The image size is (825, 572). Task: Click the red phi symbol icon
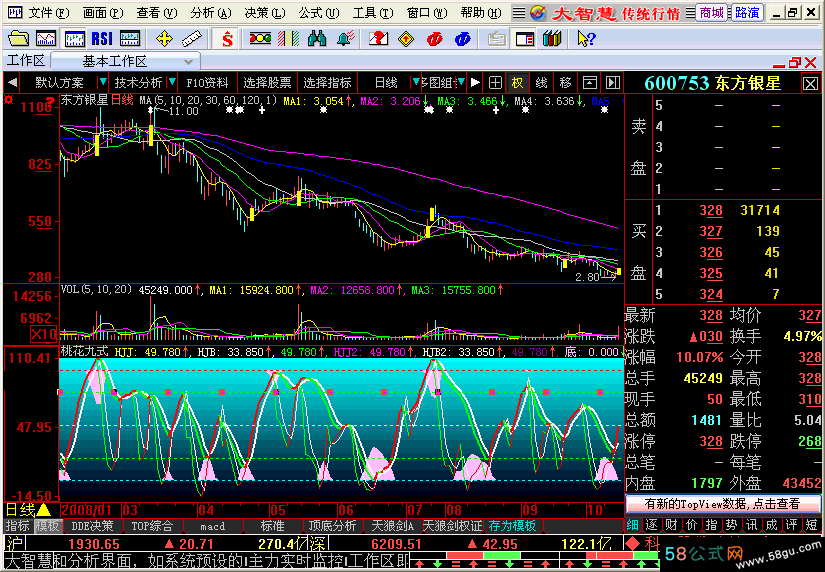click(435, 38)
